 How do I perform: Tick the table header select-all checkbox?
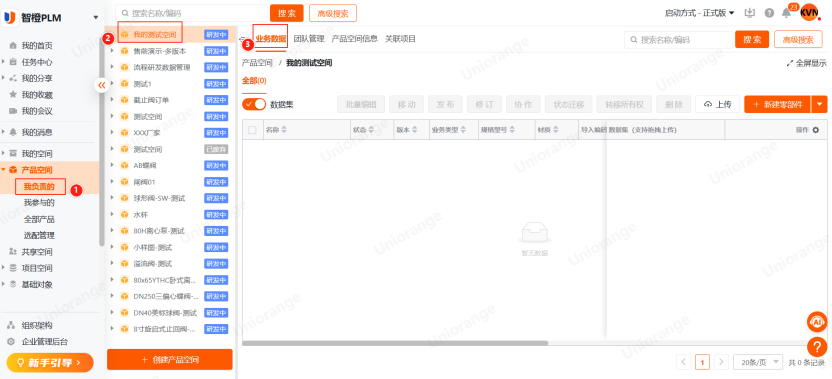tap(252, 130)
